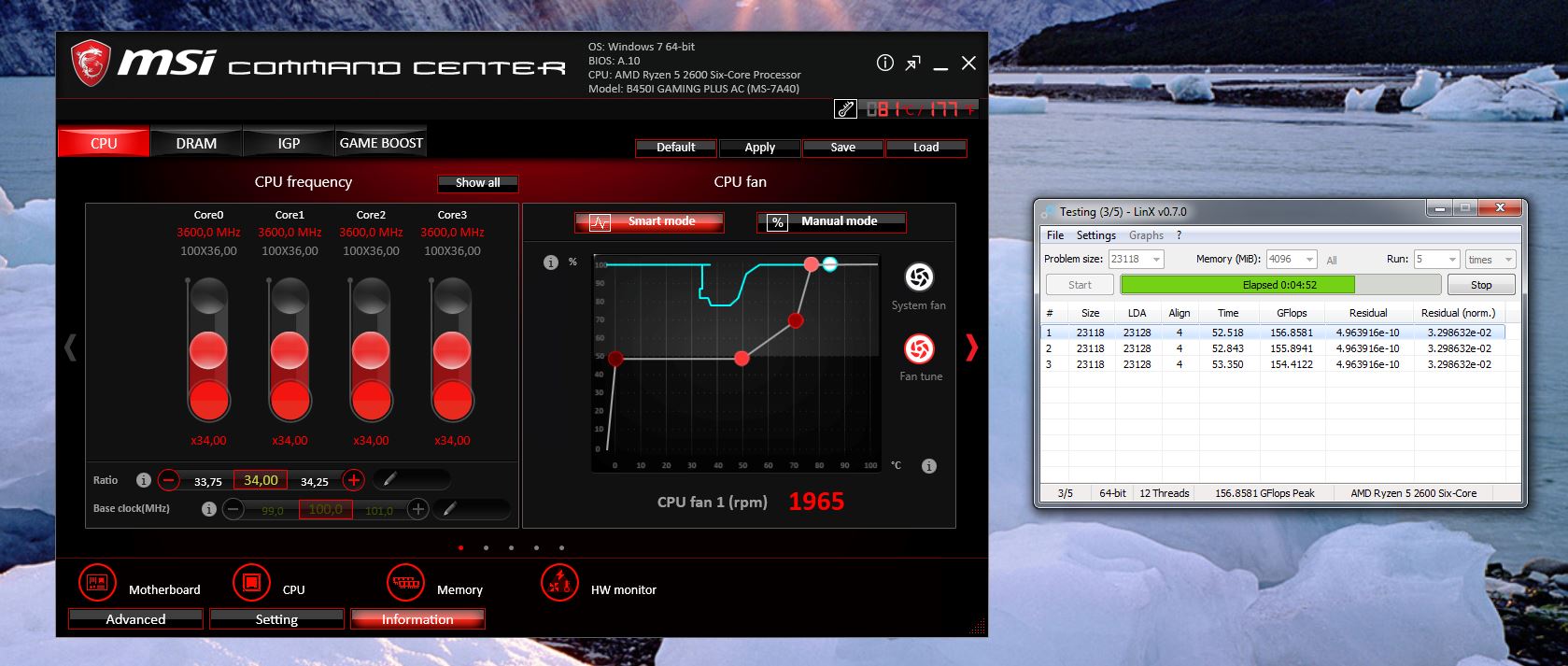Select the System fan icon

919,276
